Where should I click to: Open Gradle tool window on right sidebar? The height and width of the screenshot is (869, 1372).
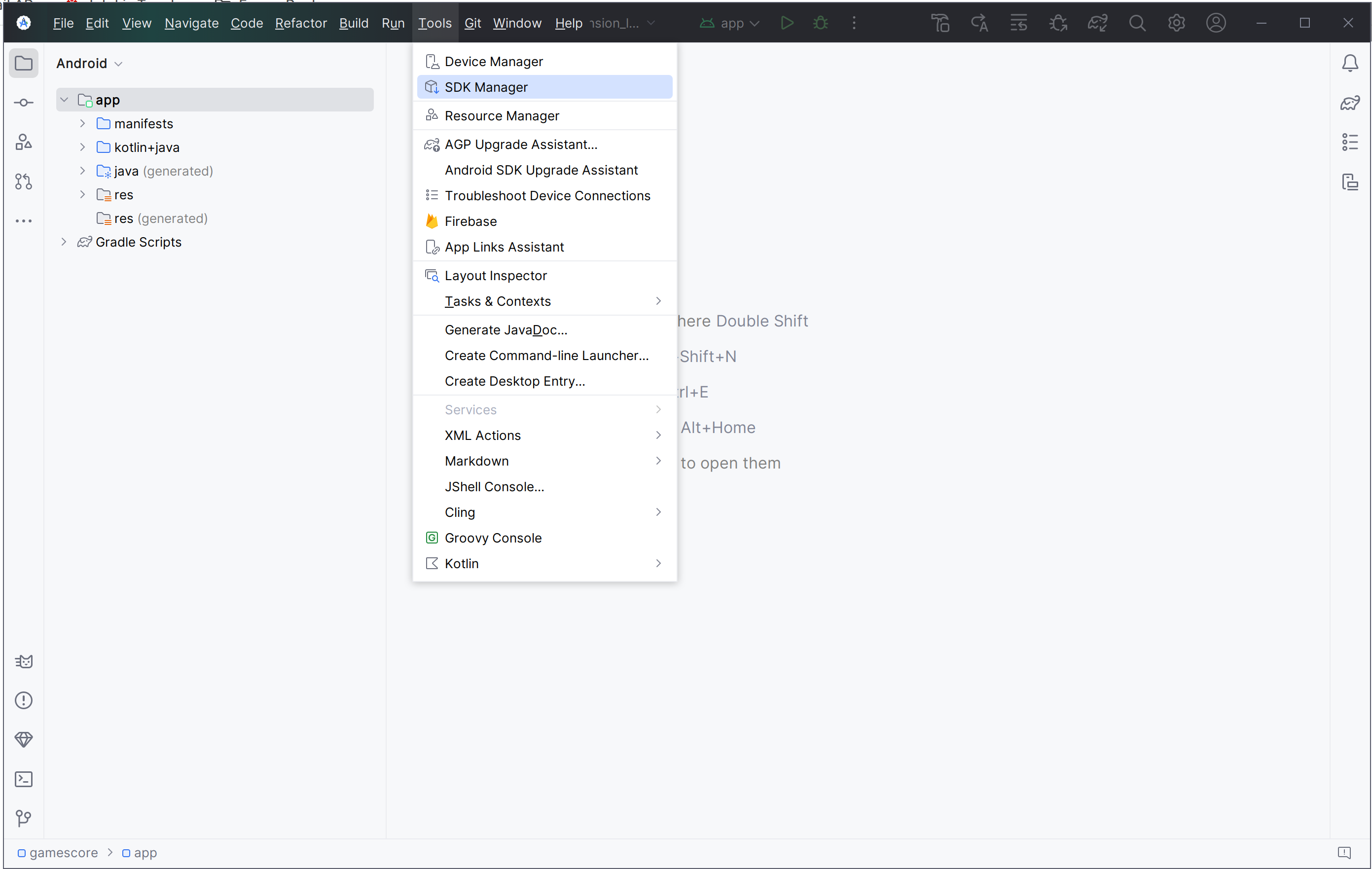1350,103
